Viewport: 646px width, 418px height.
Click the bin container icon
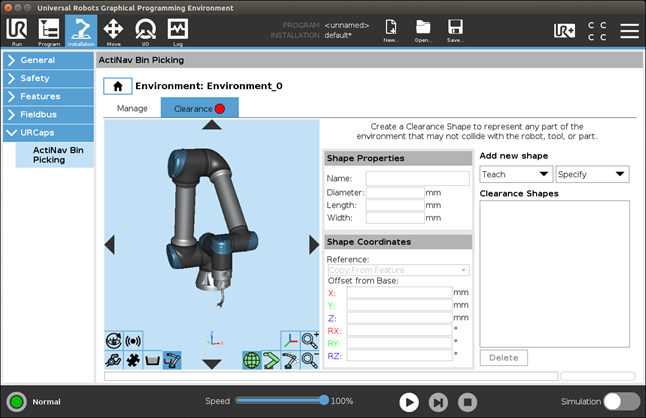(x=152, y=359)
